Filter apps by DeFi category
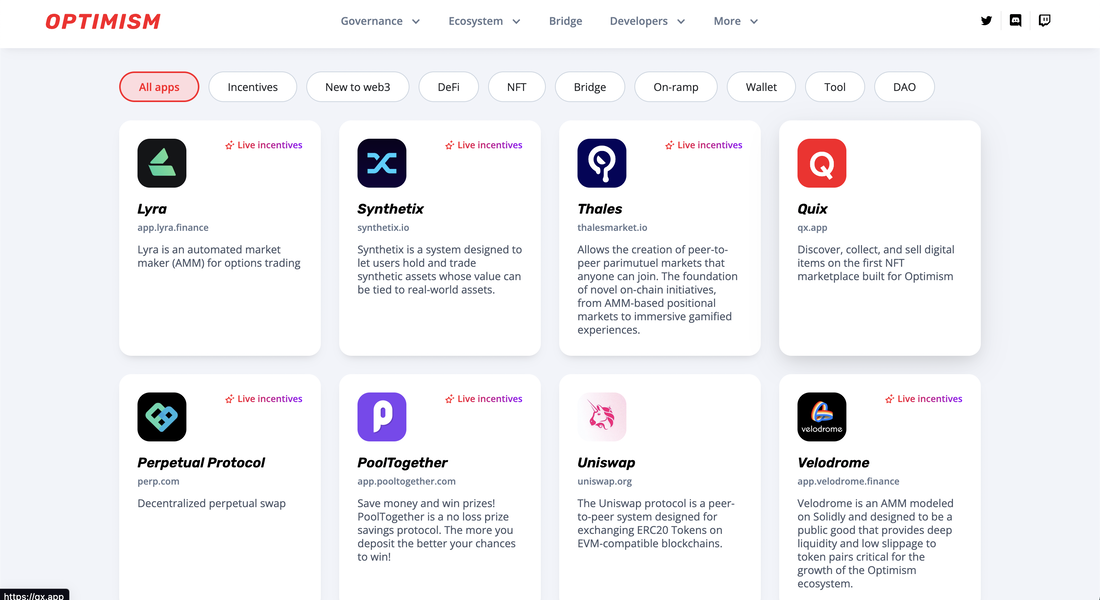The height and width of the screenshot is (600, 1100). [x=449, y=87]
